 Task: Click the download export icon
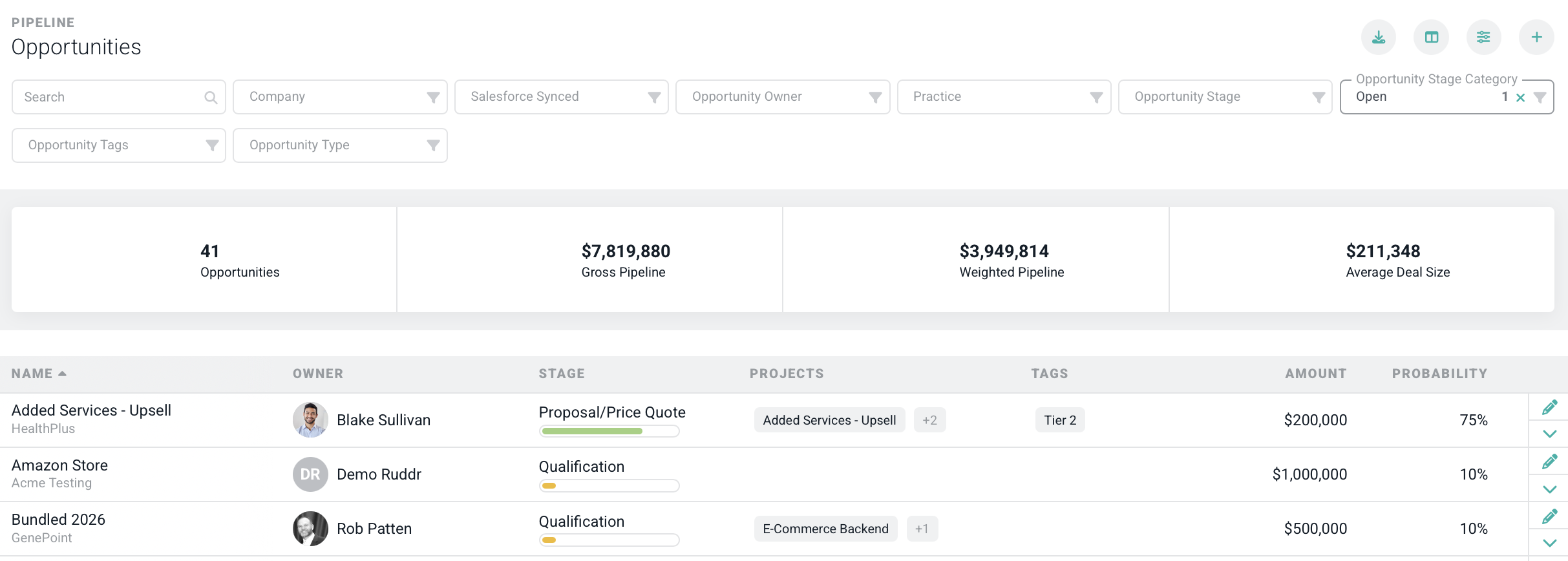pos(1378,37)
